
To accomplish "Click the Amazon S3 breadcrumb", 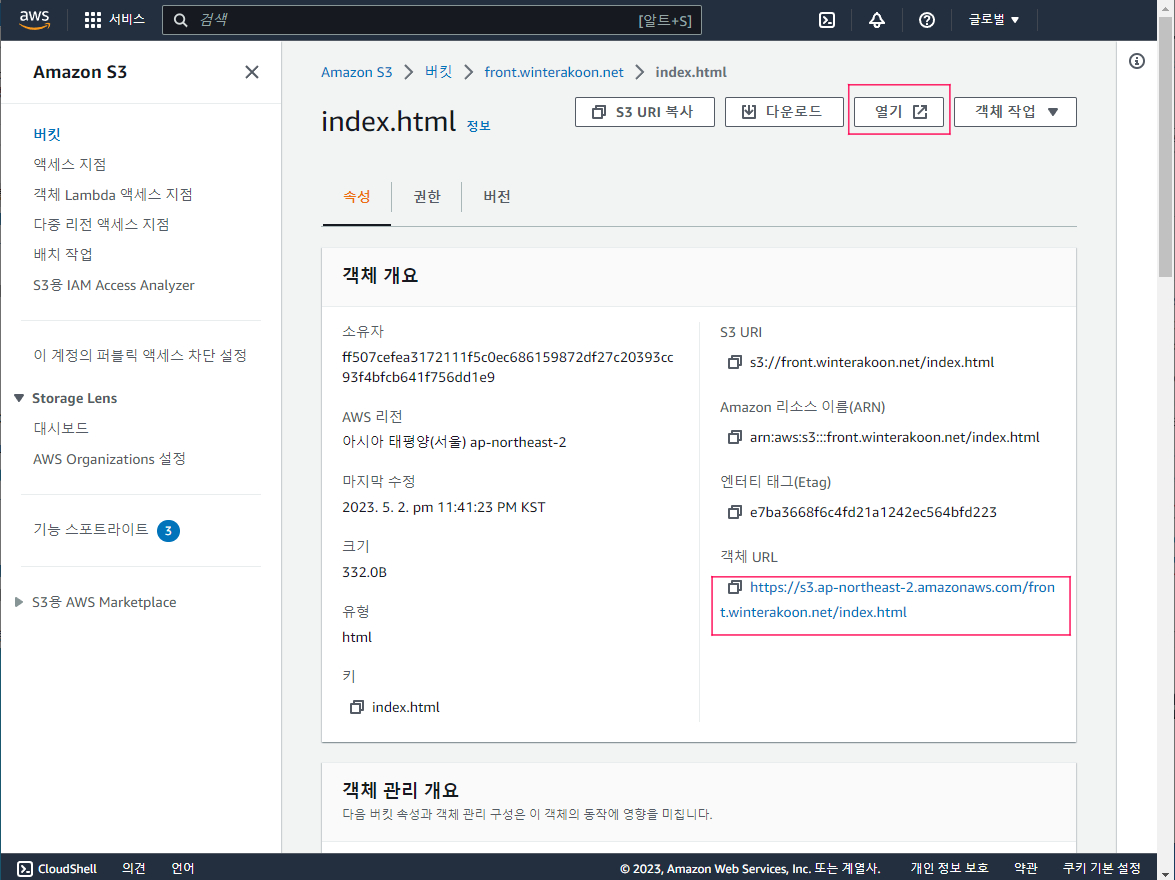I will click(357, 72).
